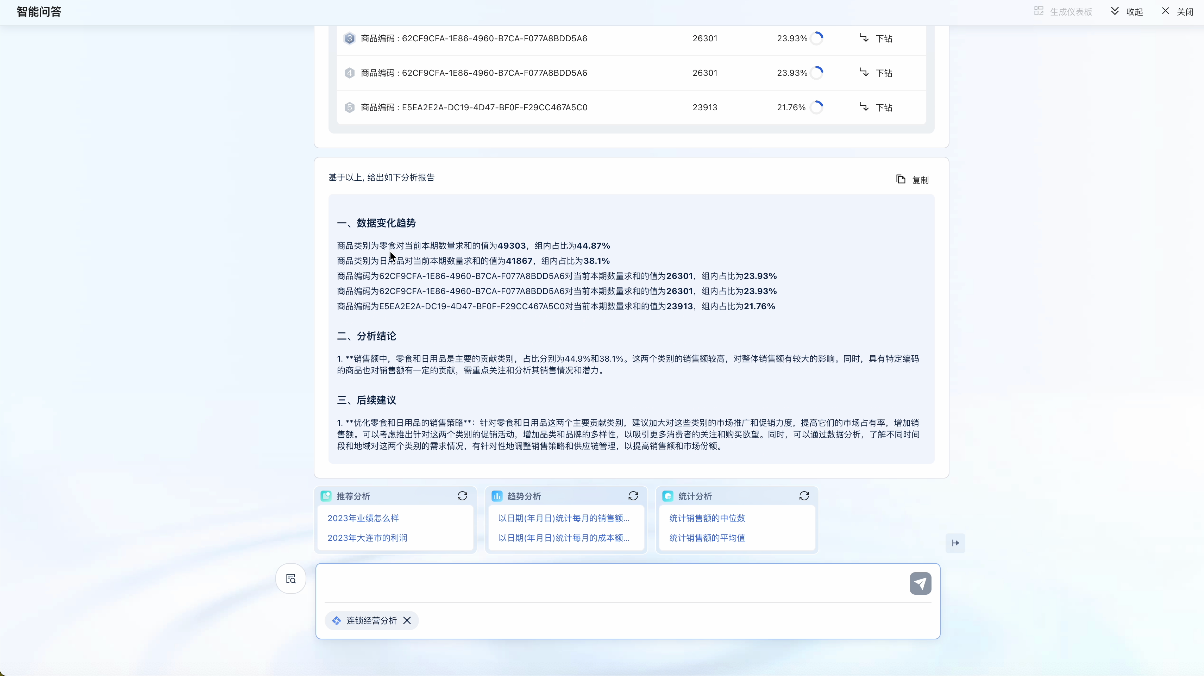The height and width of the screenshot is (676, 1204).
Task: Refresh the 统计分析 suggestions
Action: point(804,496)
